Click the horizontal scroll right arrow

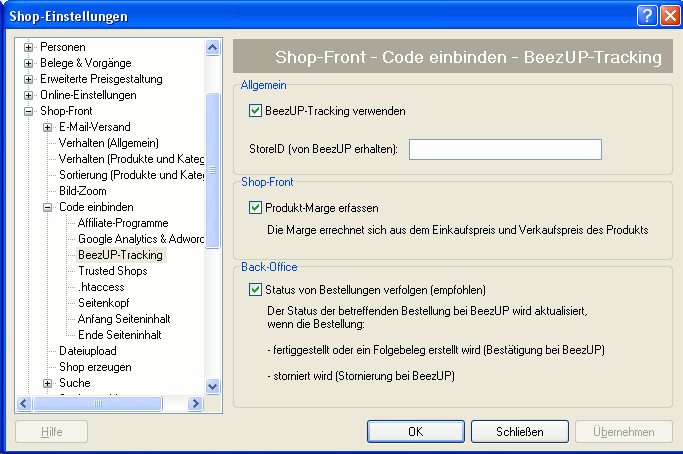coord(196,404)
